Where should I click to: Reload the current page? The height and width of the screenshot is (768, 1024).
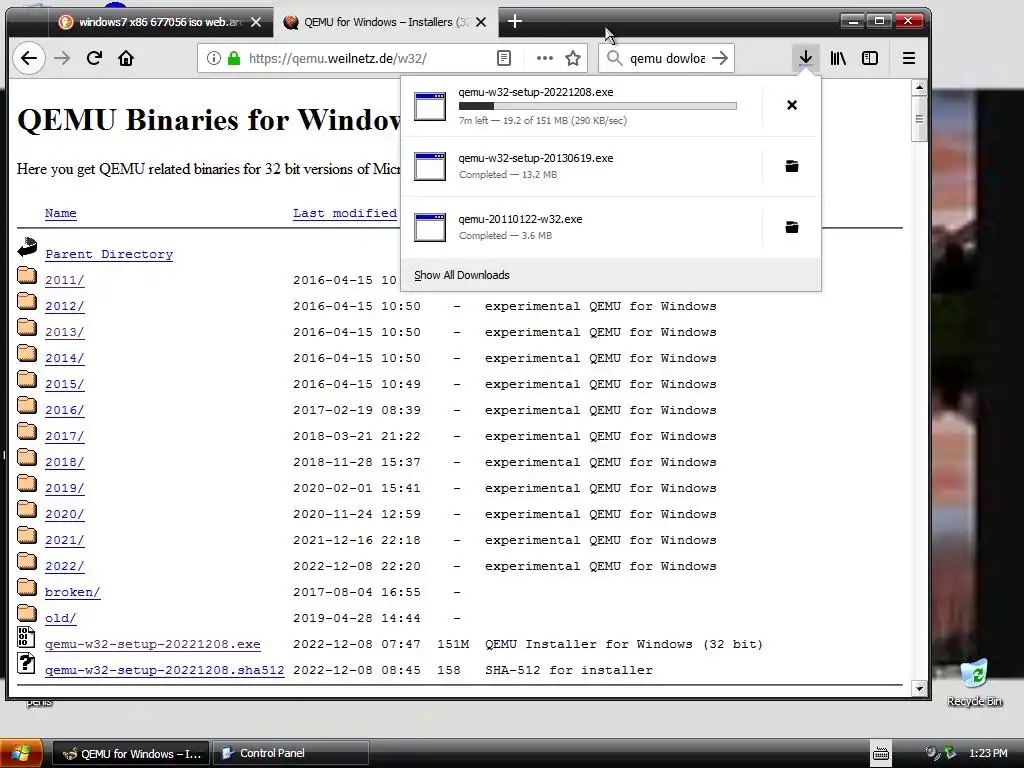[94, 58]
